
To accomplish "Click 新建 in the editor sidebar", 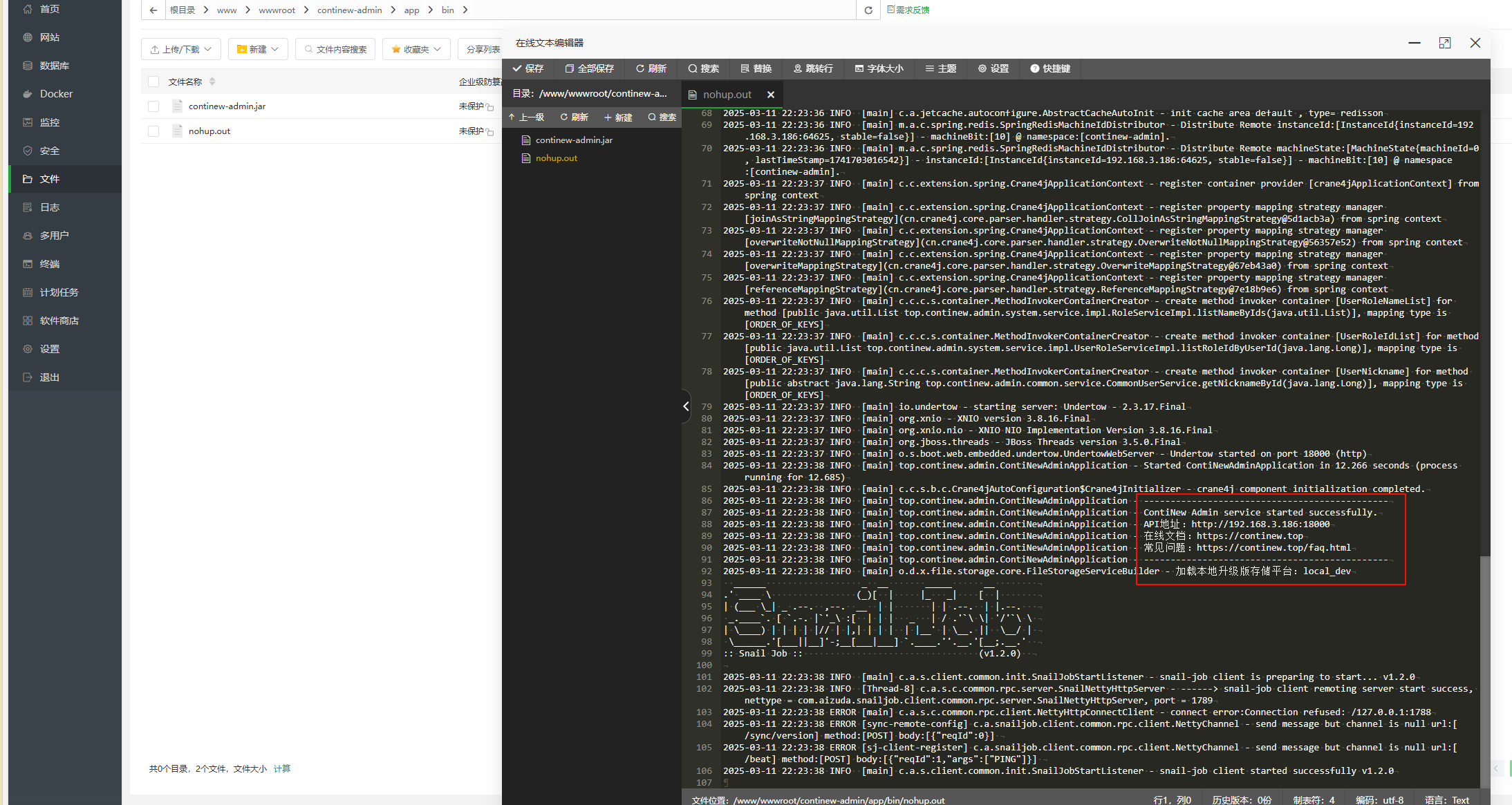I will pyautogui.click(x=618, y=117).
